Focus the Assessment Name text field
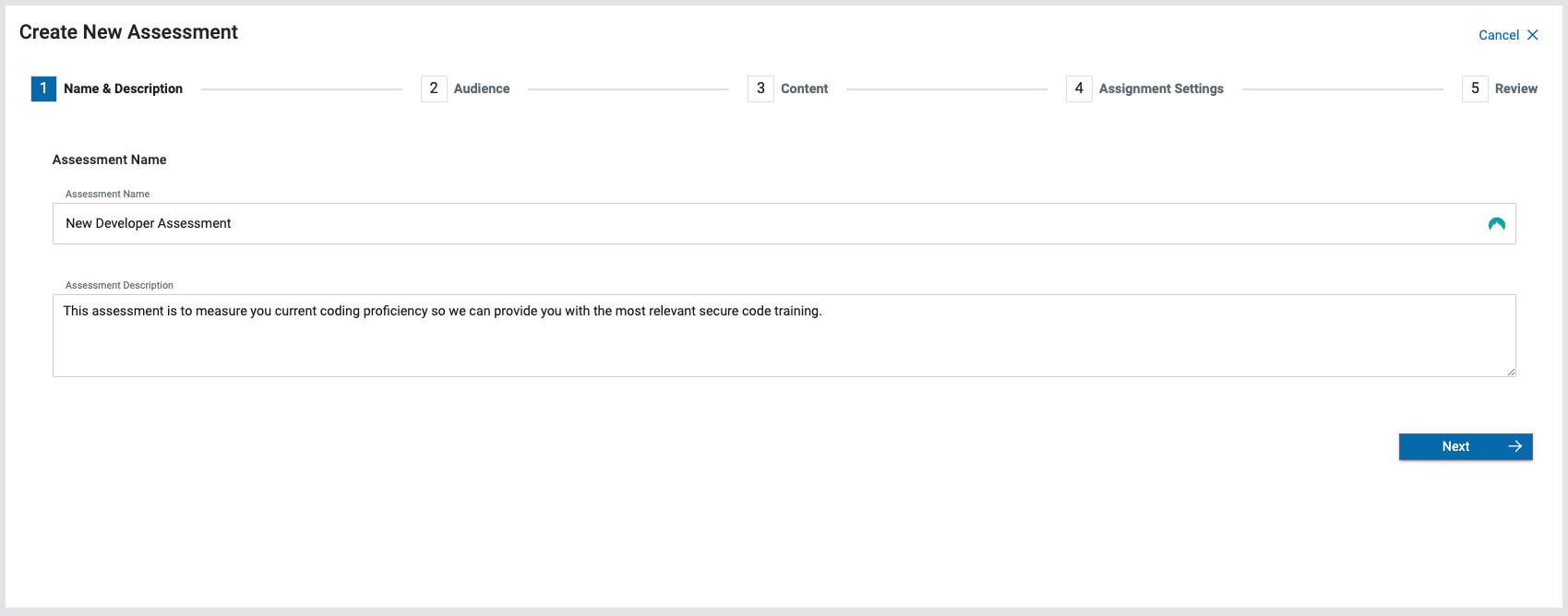The image size is (1568, 616). [x=738, y=224]
